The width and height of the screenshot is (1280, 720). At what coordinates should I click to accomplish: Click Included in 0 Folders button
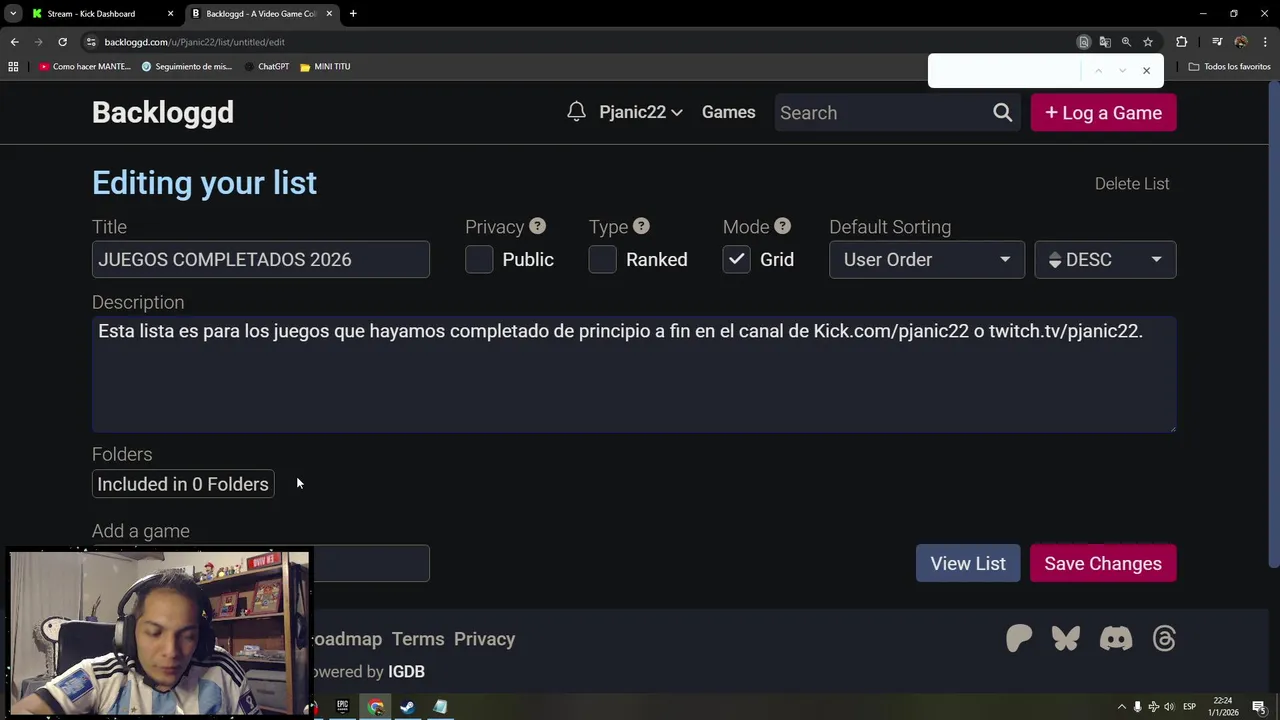[x=183, y=484]
